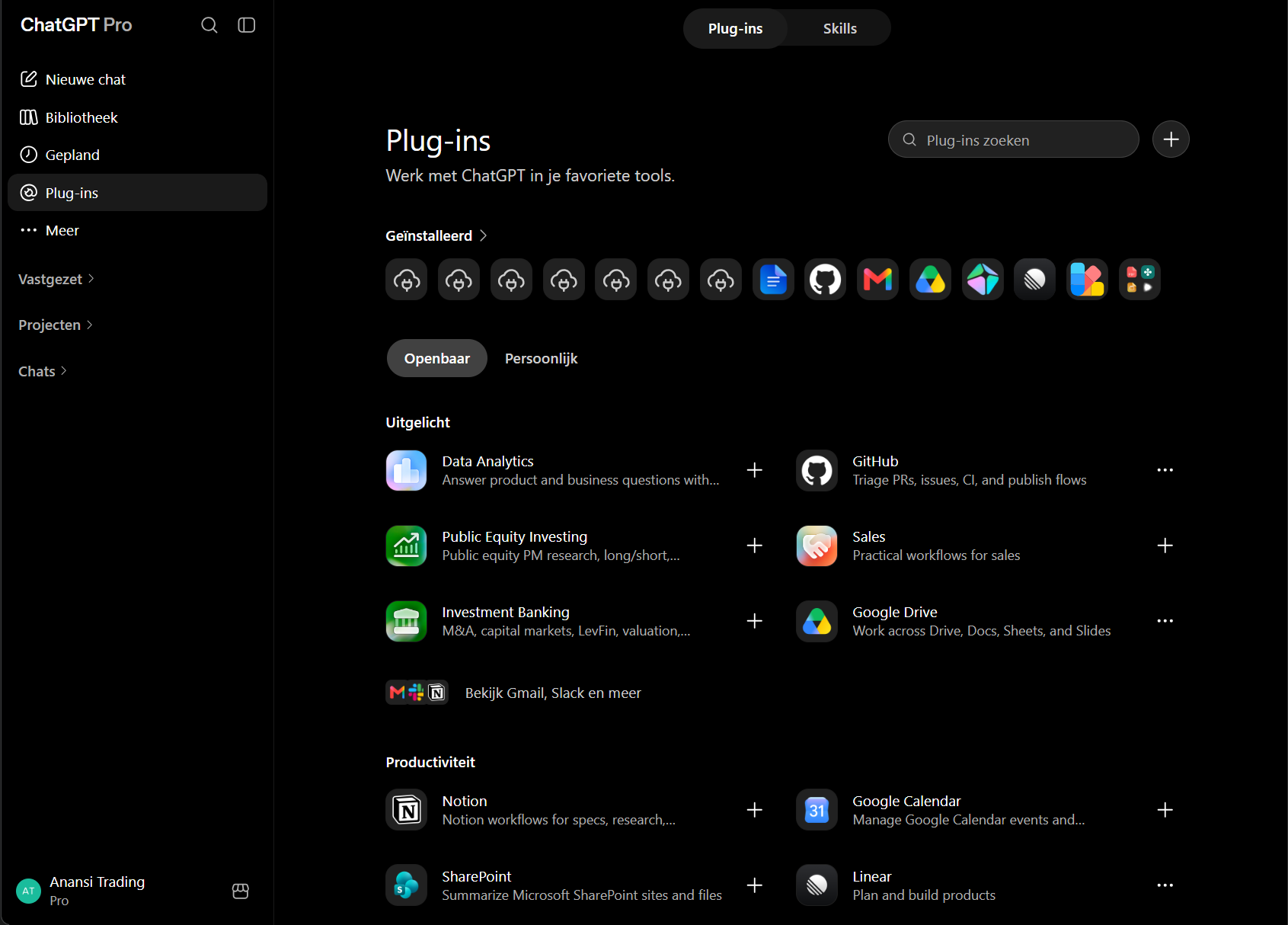The image size is (1288, 925).
Task: Click the Google Drive plug-in title text
Action: pos(895,613)
